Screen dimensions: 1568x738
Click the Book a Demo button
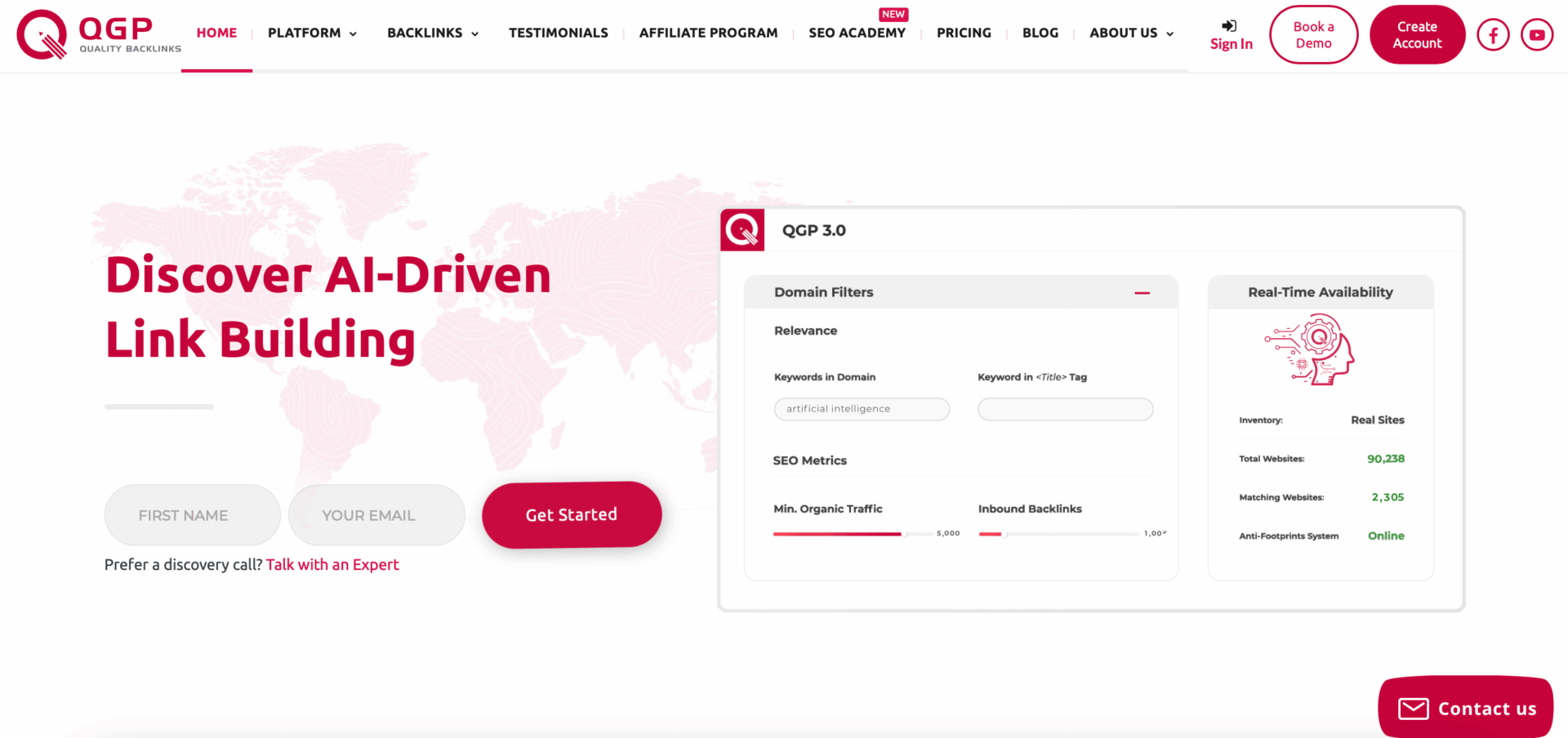point(1313,34)
